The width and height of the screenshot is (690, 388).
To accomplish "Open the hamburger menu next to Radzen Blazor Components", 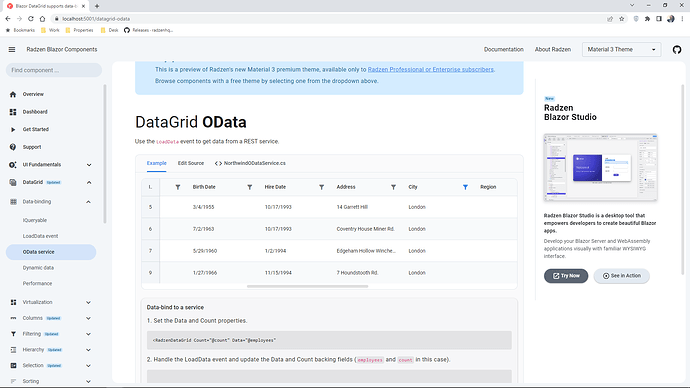I will click(12, 49).
